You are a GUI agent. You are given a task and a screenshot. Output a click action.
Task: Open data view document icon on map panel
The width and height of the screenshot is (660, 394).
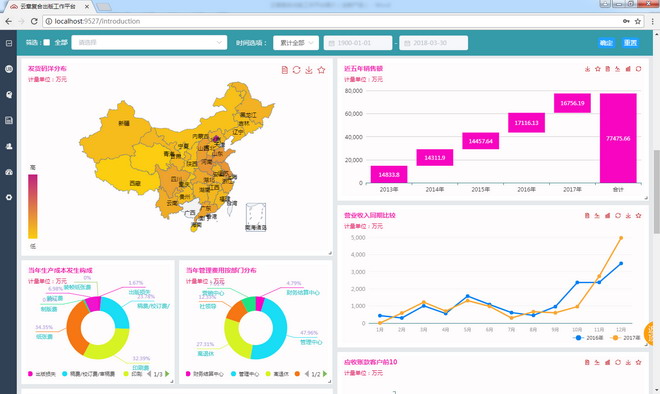[x=285, y=70]
